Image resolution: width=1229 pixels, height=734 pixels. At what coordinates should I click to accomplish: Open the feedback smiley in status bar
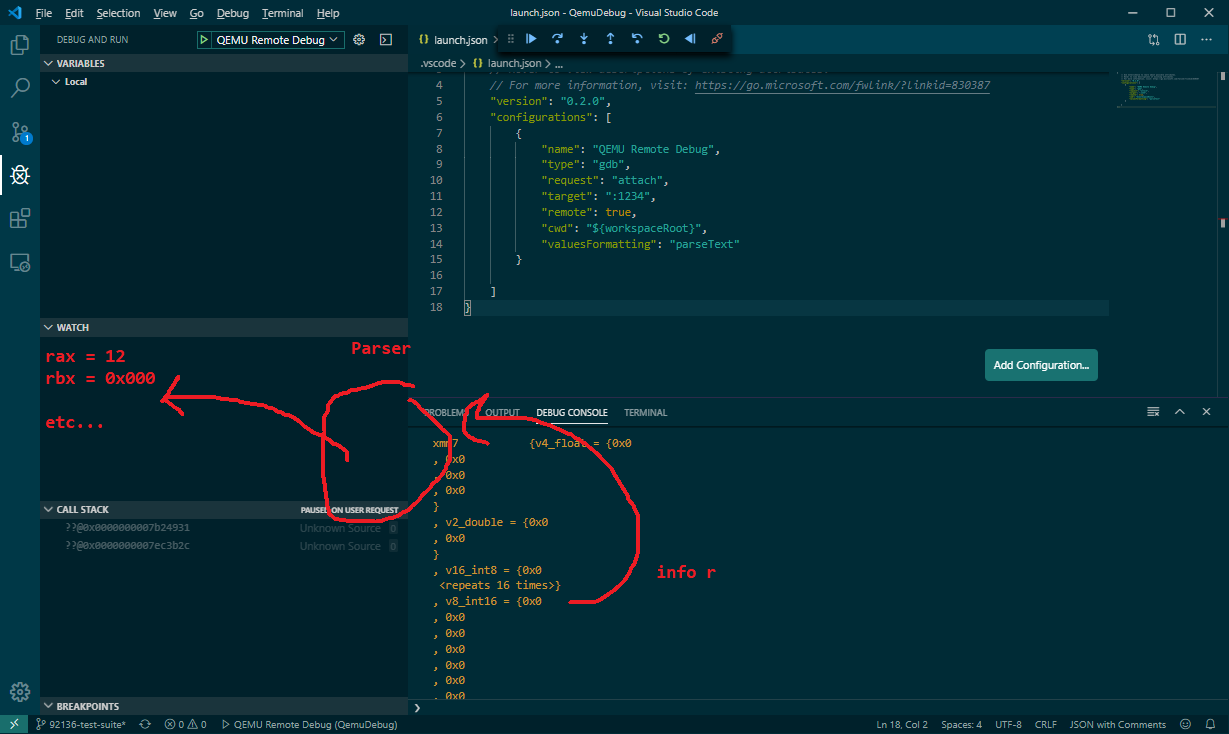[1186, 724]
